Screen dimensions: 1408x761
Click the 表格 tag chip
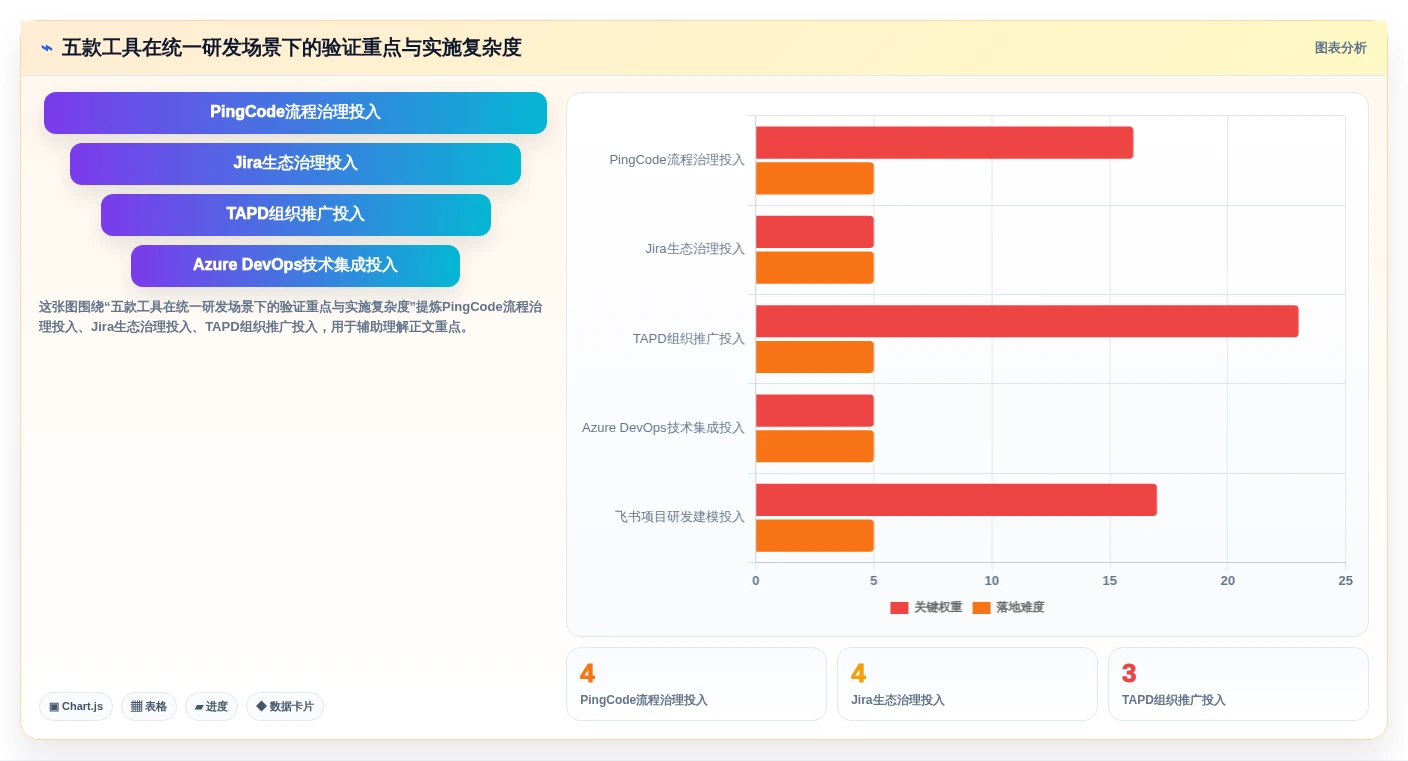pyautogui.click(x=149, y=706)
